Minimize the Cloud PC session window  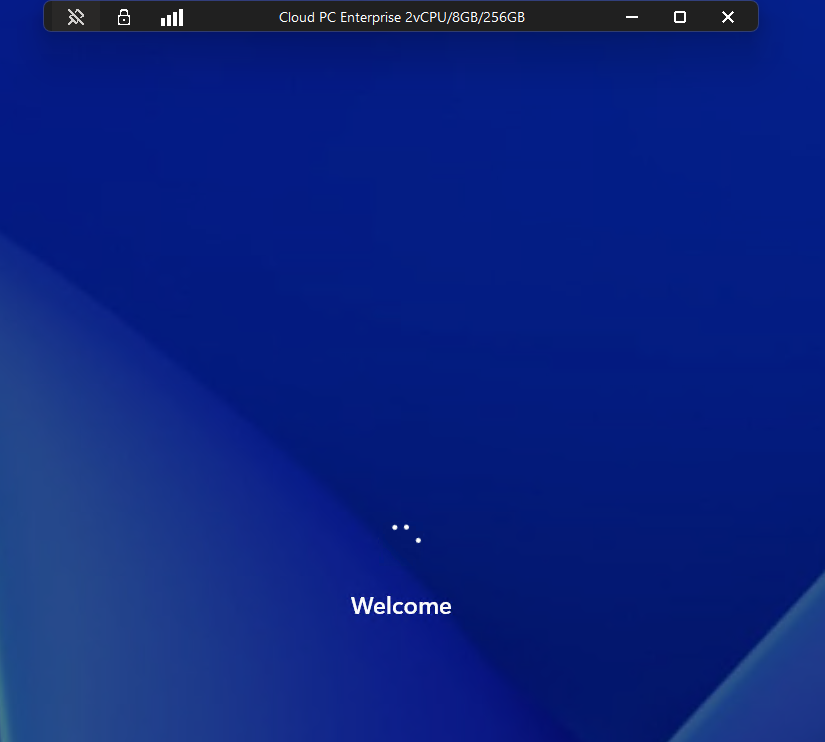pos(632,17)
